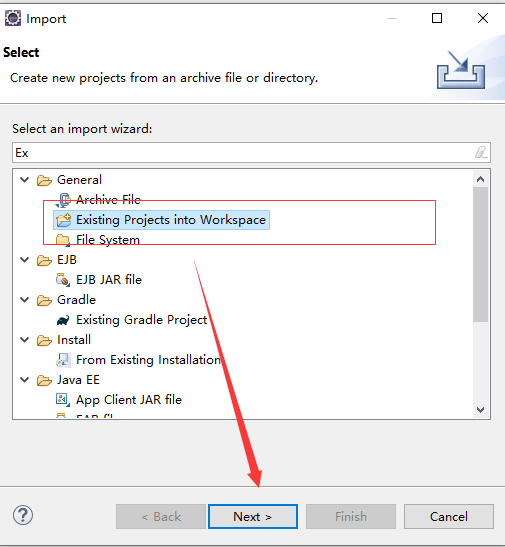Image resolution: width=505 pixels, height=547 pixels.
Task: Click the scrollbar down arrow
Action: [481, 410]
